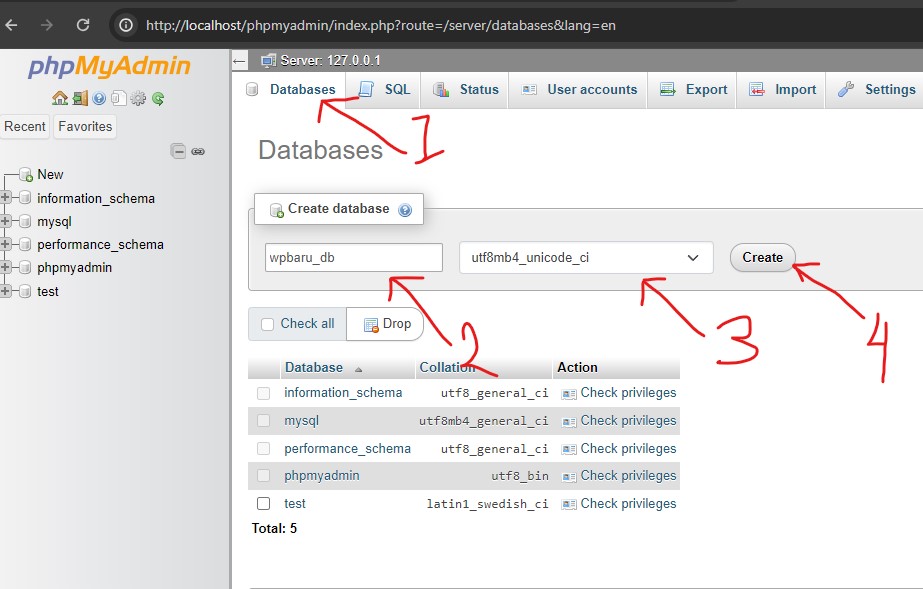Go to the User accounts tab
The height and width of the screenshot is (589, 923).
coord(579,89)
